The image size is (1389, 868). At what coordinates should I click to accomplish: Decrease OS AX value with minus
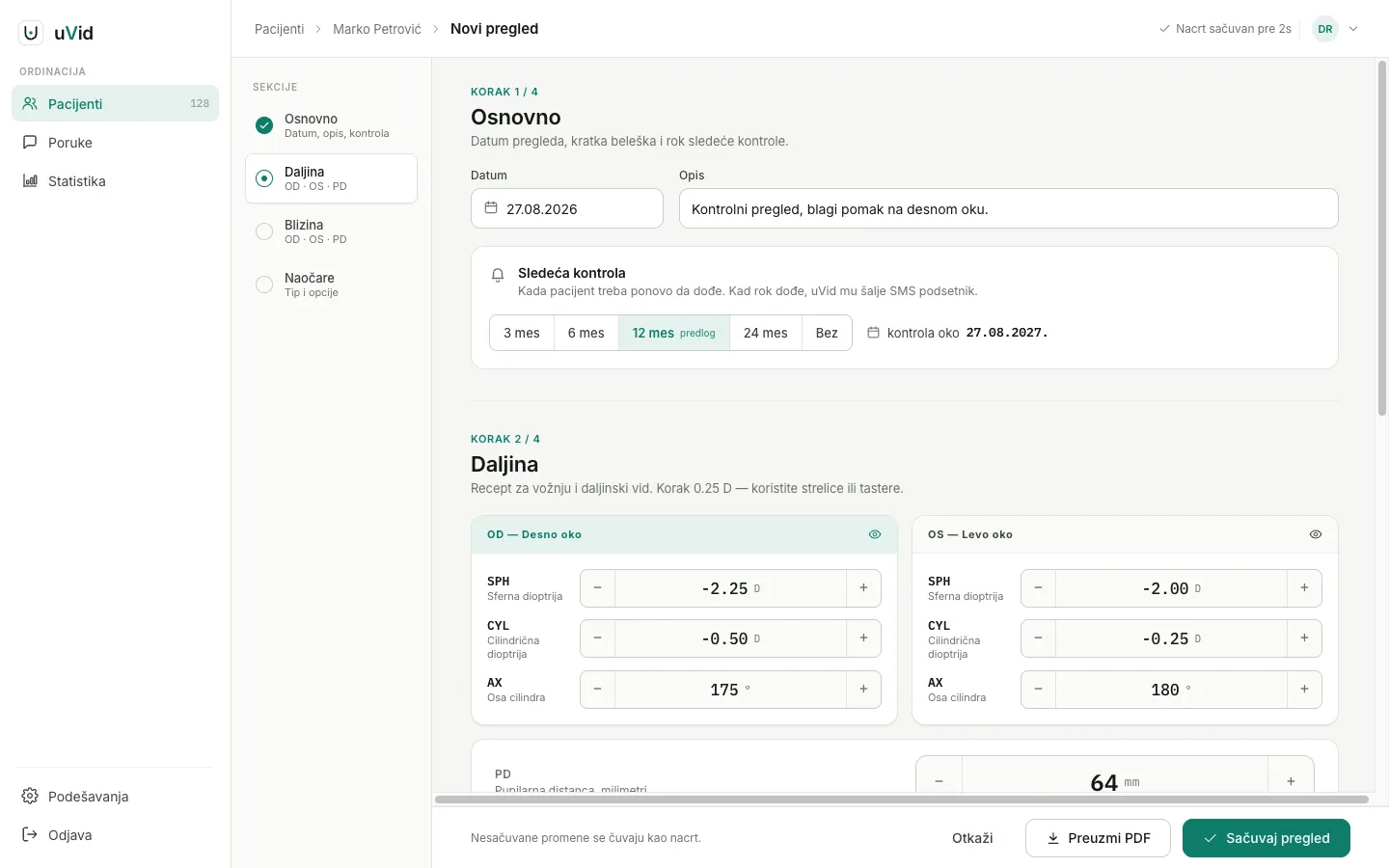click(1038, 690)
